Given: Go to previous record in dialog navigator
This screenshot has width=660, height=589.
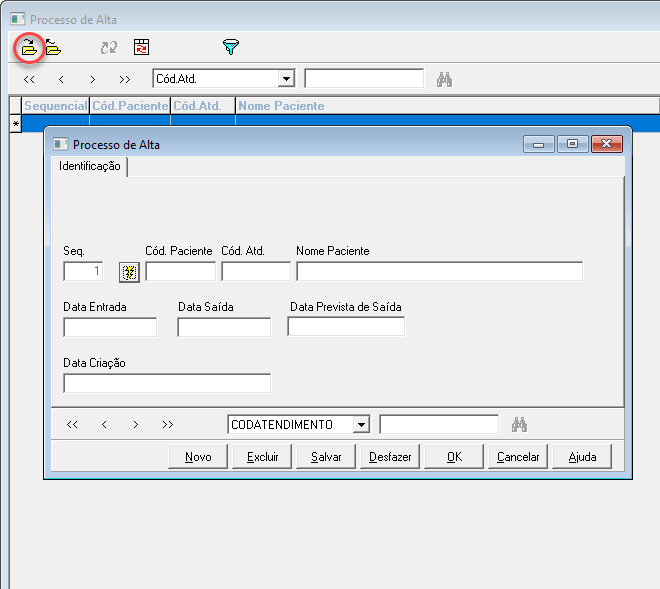Looking at the screenshot, I should click(104, 424).
